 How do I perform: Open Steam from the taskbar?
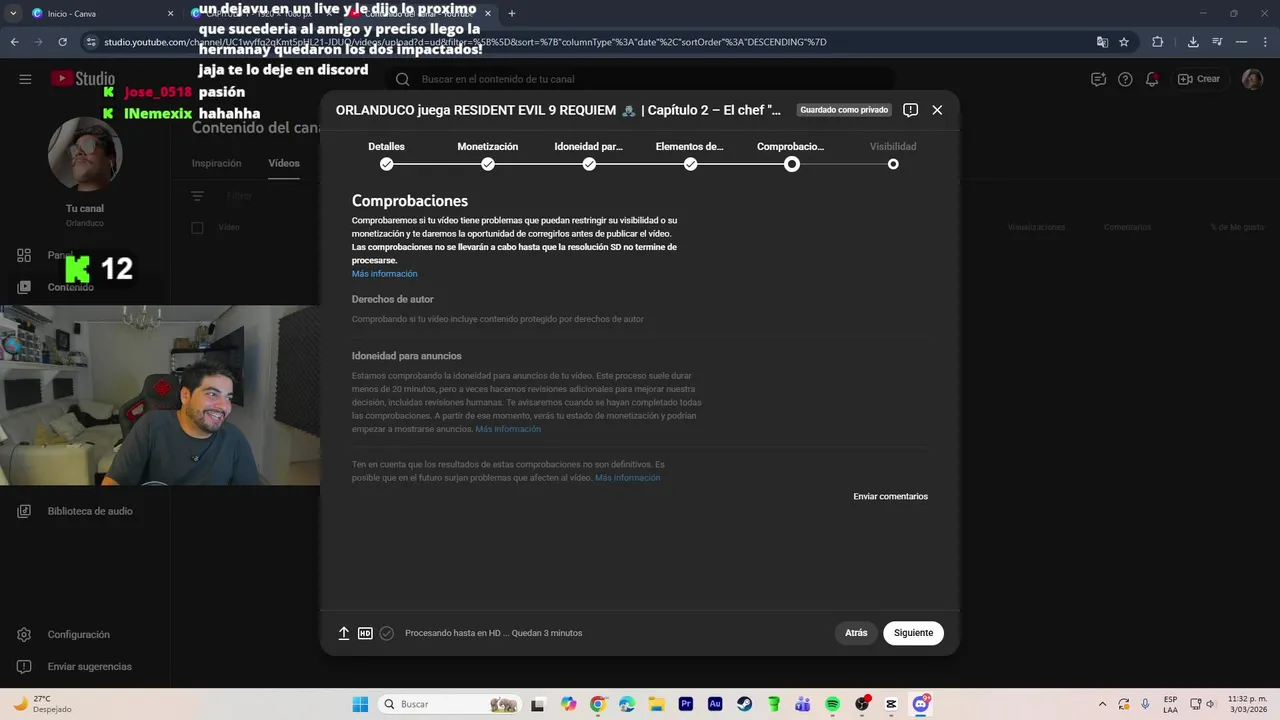point(744,704)
